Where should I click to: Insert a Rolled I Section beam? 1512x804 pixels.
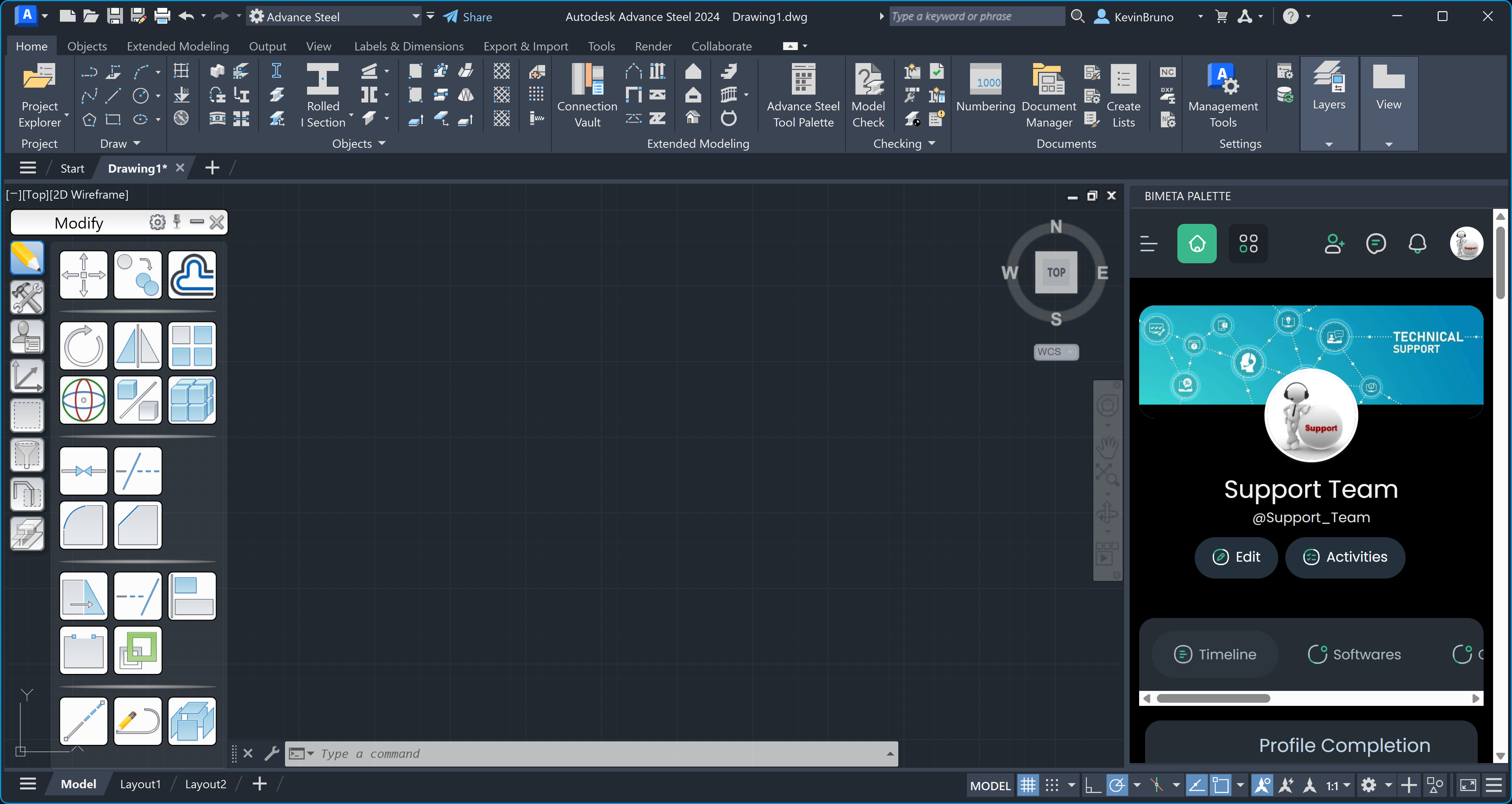coord(324,96)
